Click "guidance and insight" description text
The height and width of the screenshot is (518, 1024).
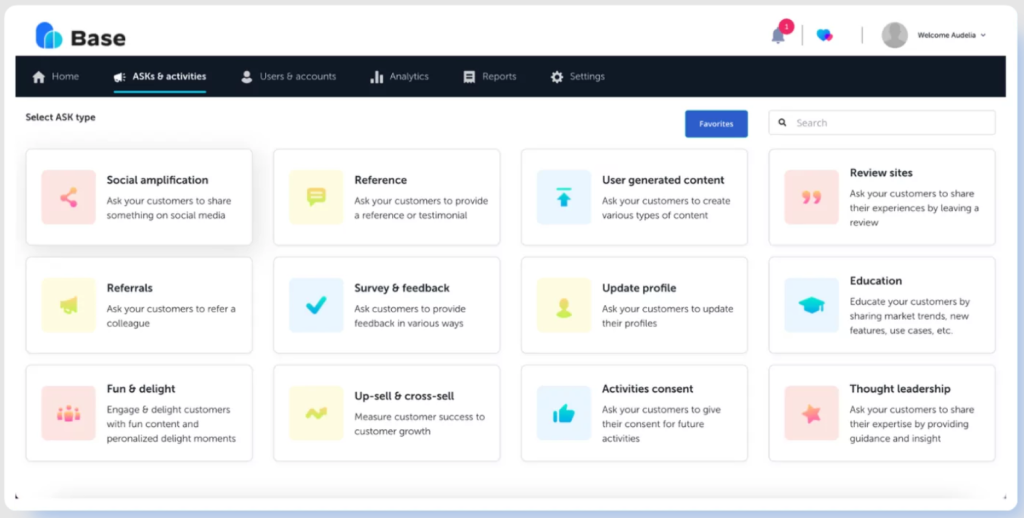(895, 438)
